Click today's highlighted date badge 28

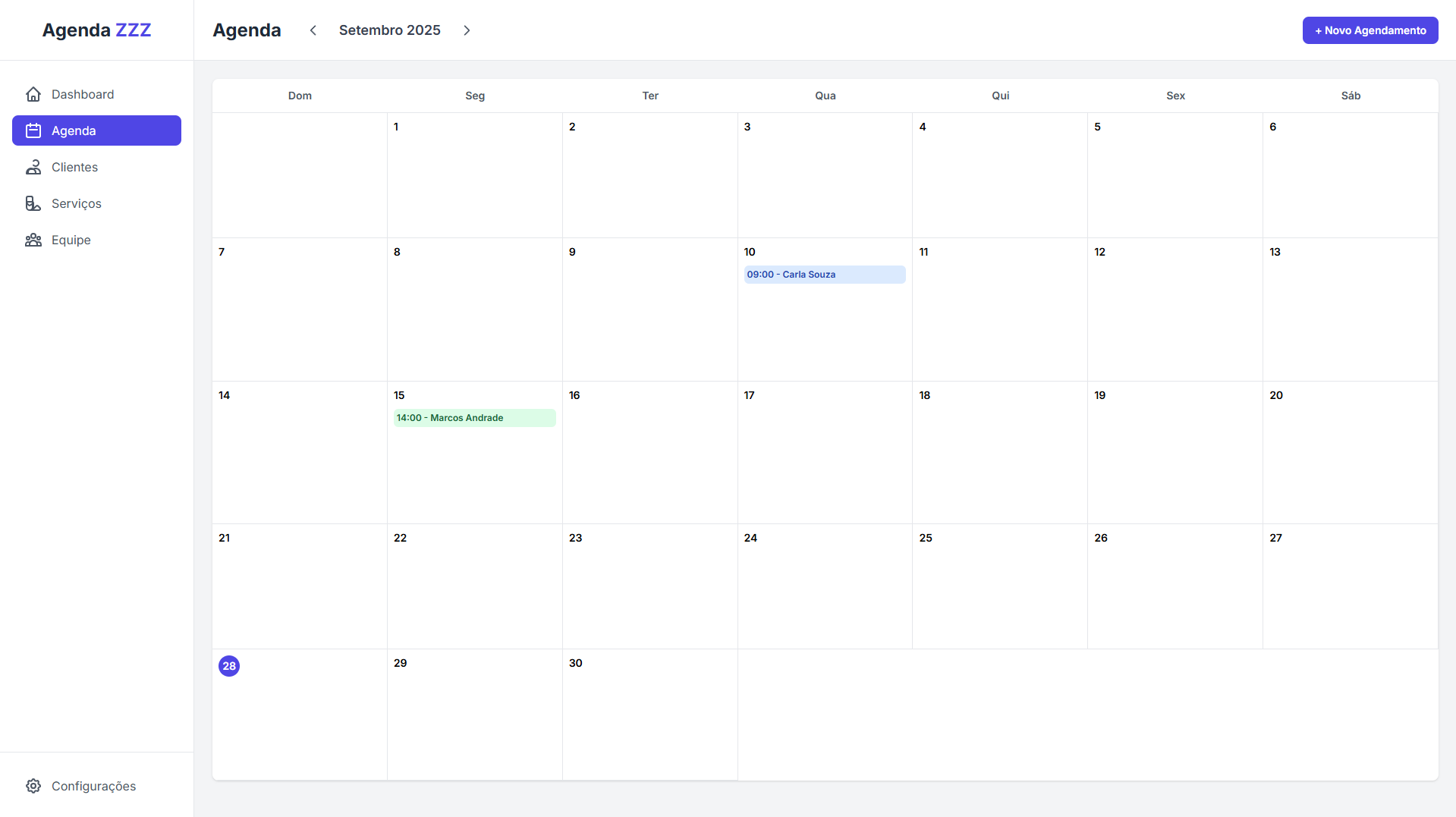pyautogui.click(x=229, y=666)
